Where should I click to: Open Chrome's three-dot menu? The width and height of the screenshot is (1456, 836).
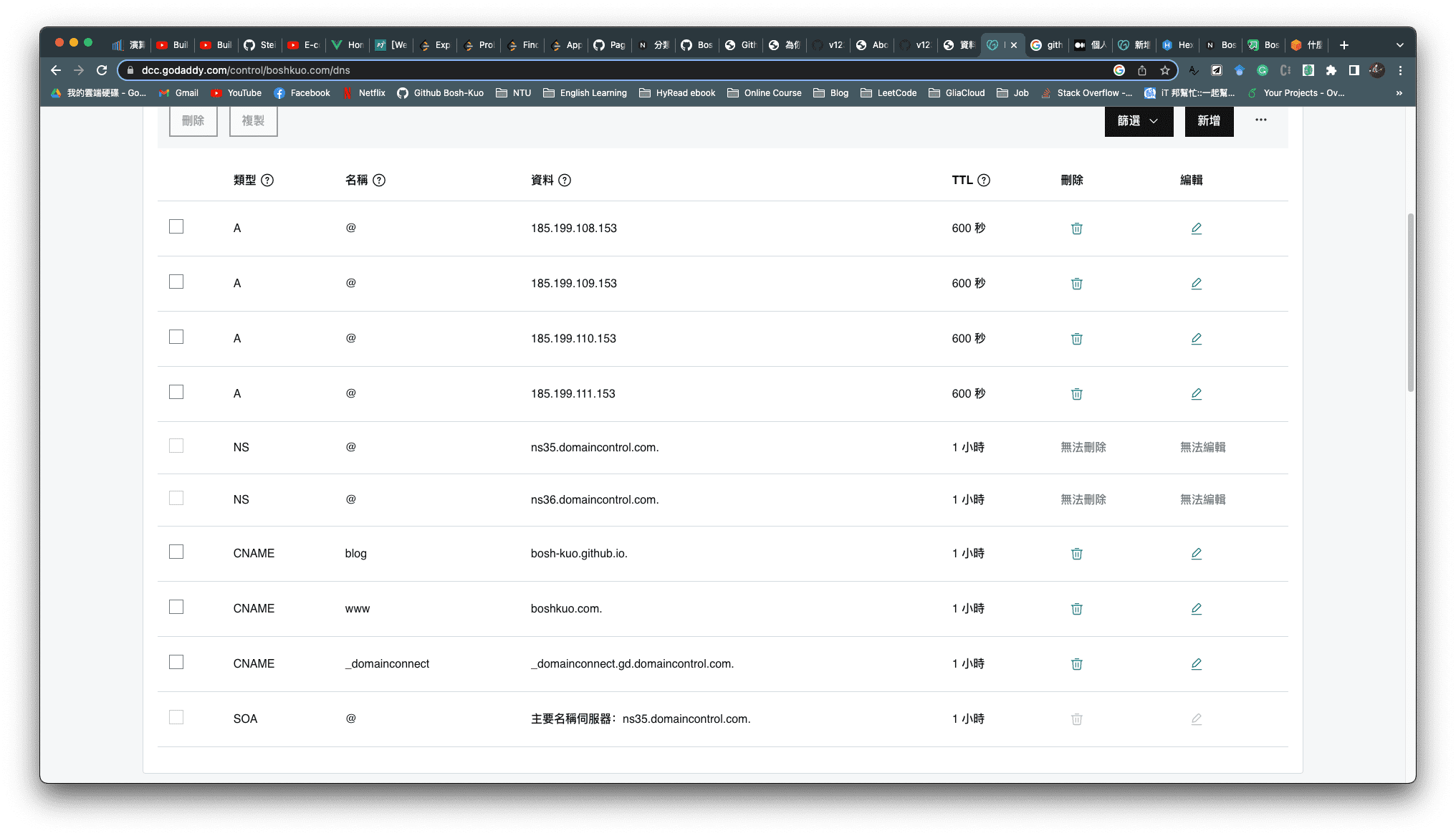point(1400,70)
